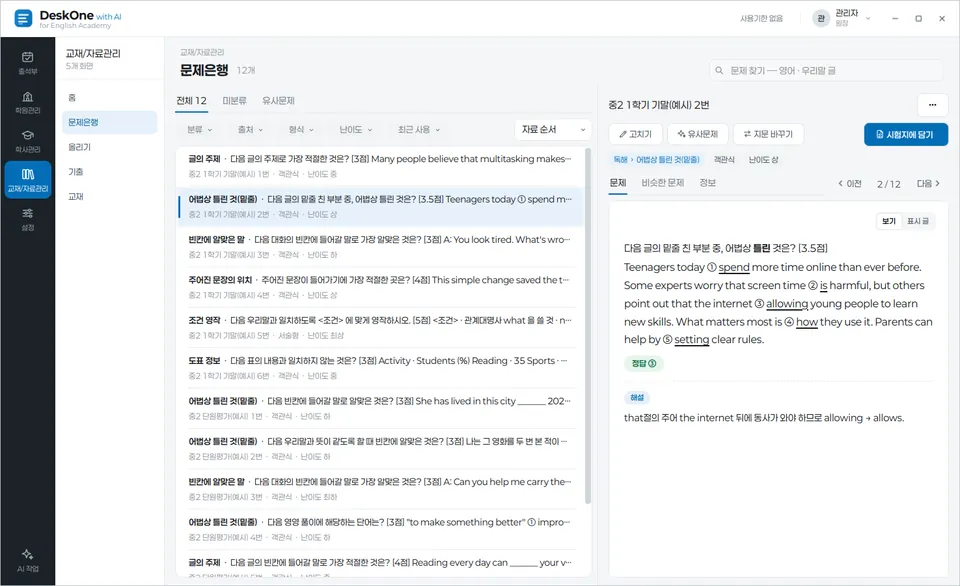Screen dimensions: 960x586
Task: Expand the 형식 filter dropdown
Action: [x=301, y=130]
